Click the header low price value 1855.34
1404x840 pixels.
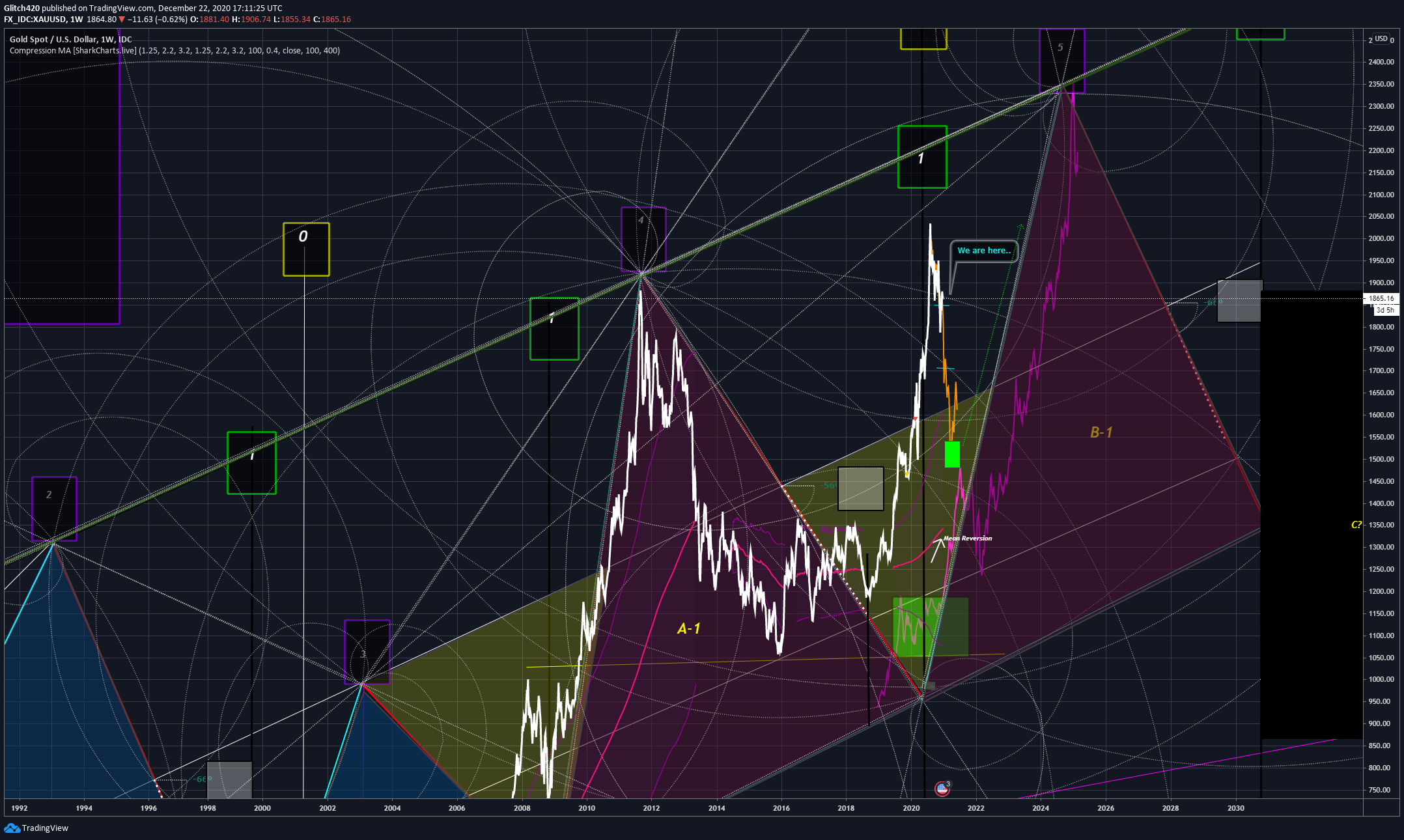[x=296, y=20]
